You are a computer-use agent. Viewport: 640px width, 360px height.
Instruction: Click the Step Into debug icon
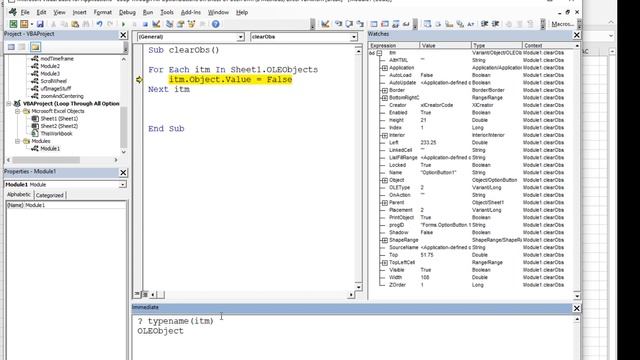click(338, 24)
